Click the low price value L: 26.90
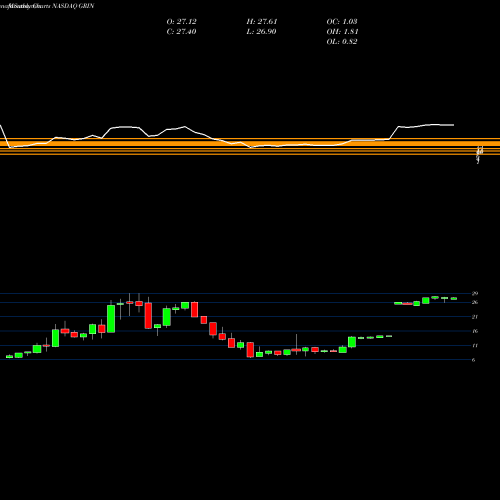The height and width of the screenshot is (500, 500). [x=262, y=32]
